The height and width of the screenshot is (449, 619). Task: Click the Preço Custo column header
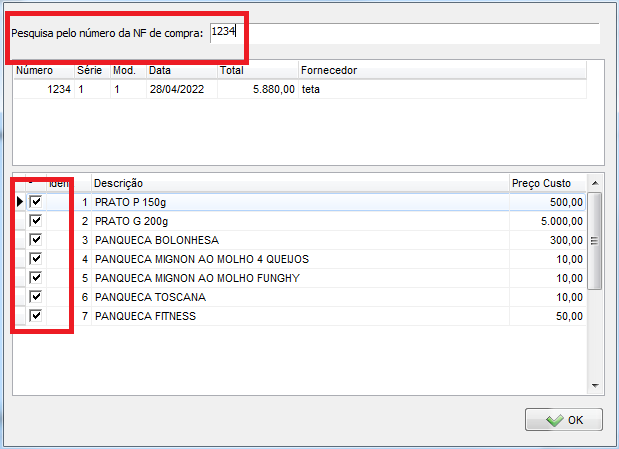point(546,183)
